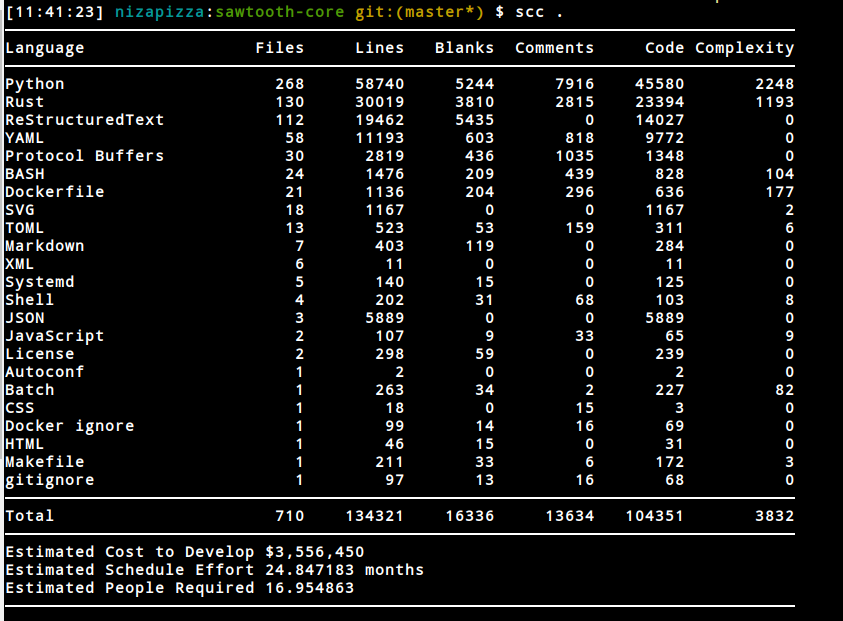Viewport: 843px width, 621px height.
Task: Click the total lines value 134321
Action: pos(375,516)
